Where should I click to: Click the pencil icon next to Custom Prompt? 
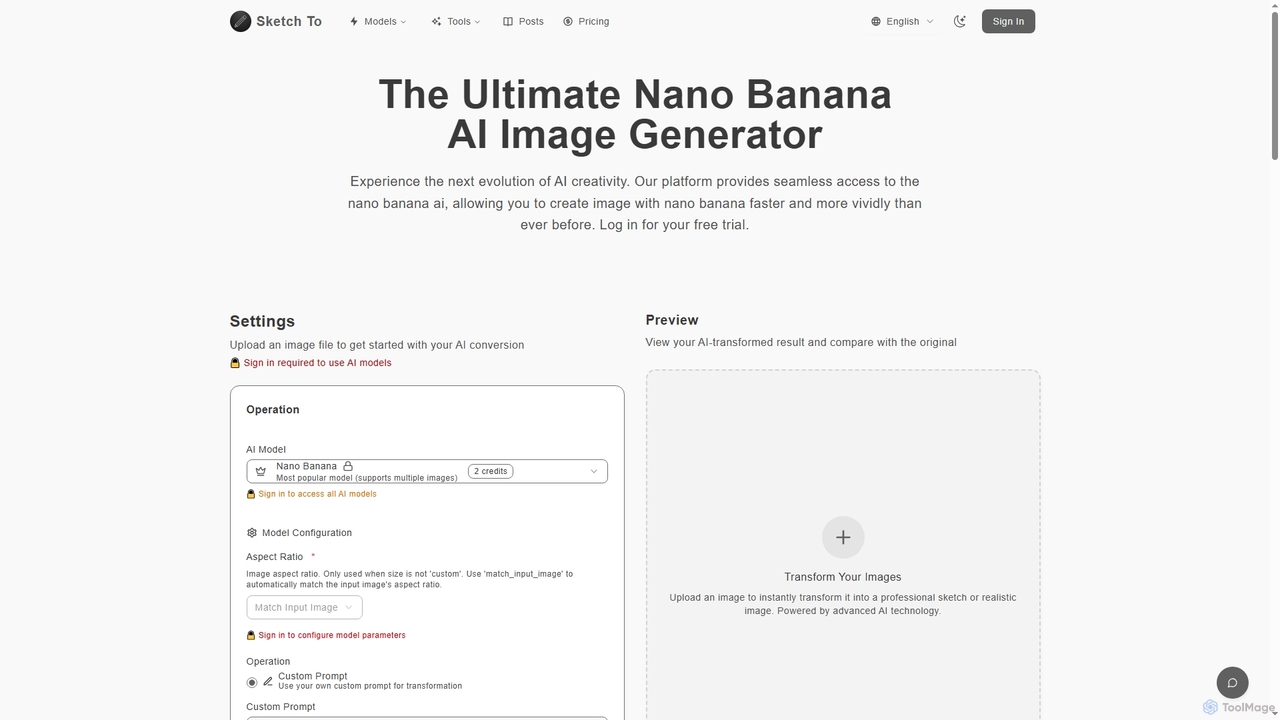(x=268, y=681)
